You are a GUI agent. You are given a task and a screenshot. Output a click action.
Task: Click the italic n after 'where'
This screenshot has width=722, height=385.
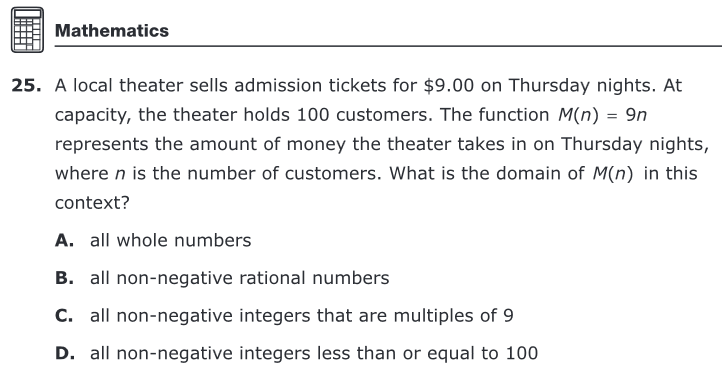120,175
